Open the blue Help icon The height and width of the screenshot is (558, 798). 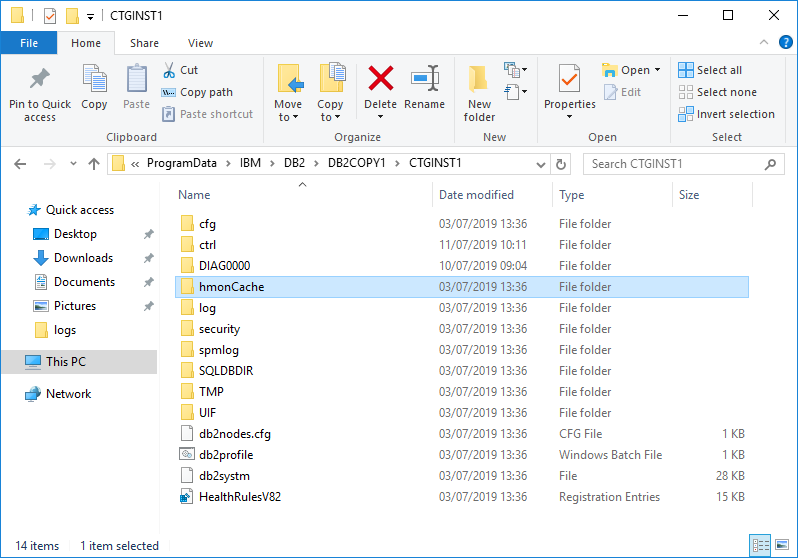[785, 42]
